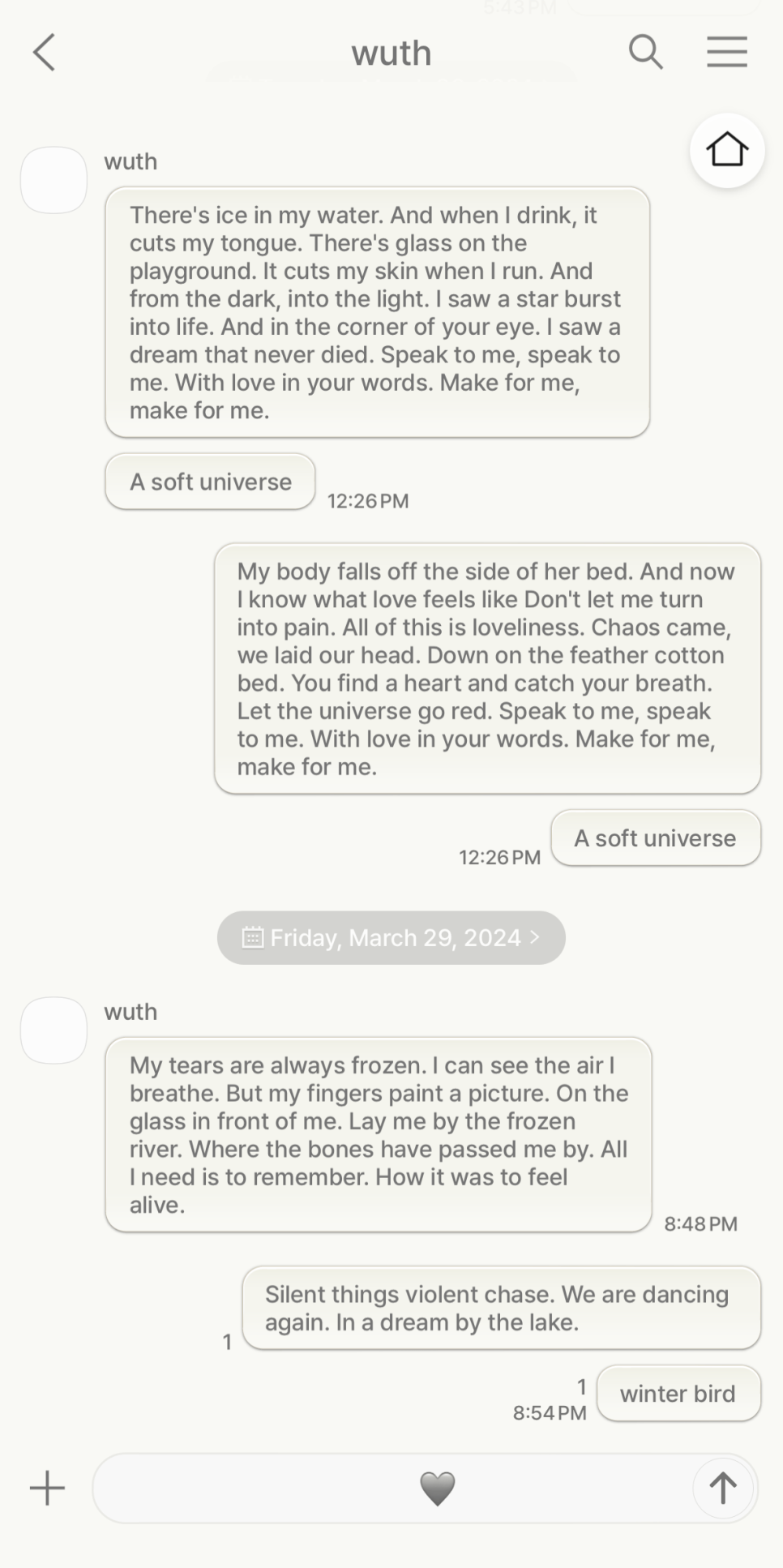Screen dimensions: 783x1568
Task: Tap the heart icon in input
Action: click(437, 1489)
